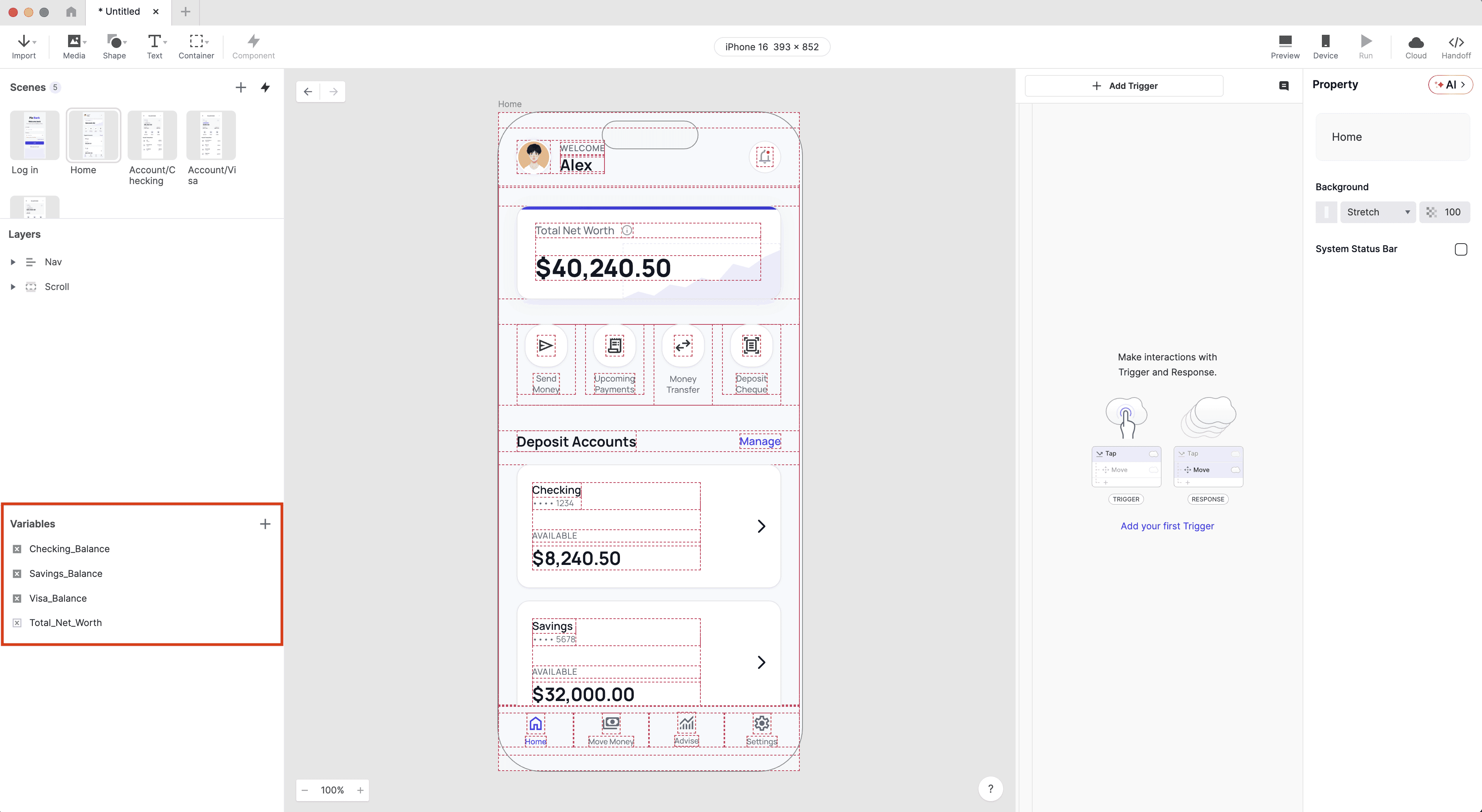Open the Preview window
1482x812 pixels.
[1285, 46]
